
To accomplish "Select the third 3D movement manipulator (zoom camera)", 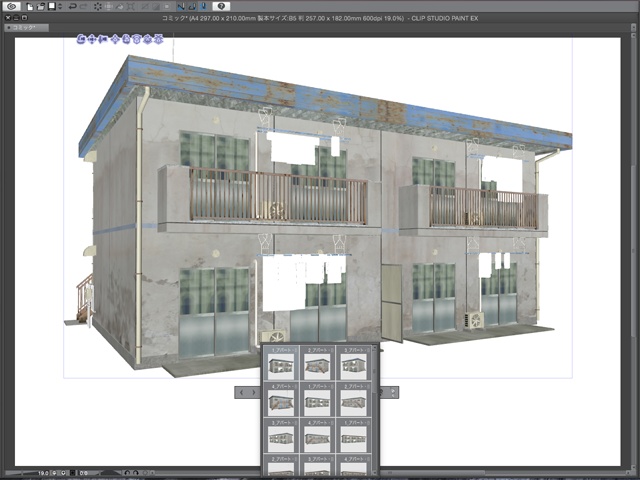I will pyautogui.click(x=102, y=40).
